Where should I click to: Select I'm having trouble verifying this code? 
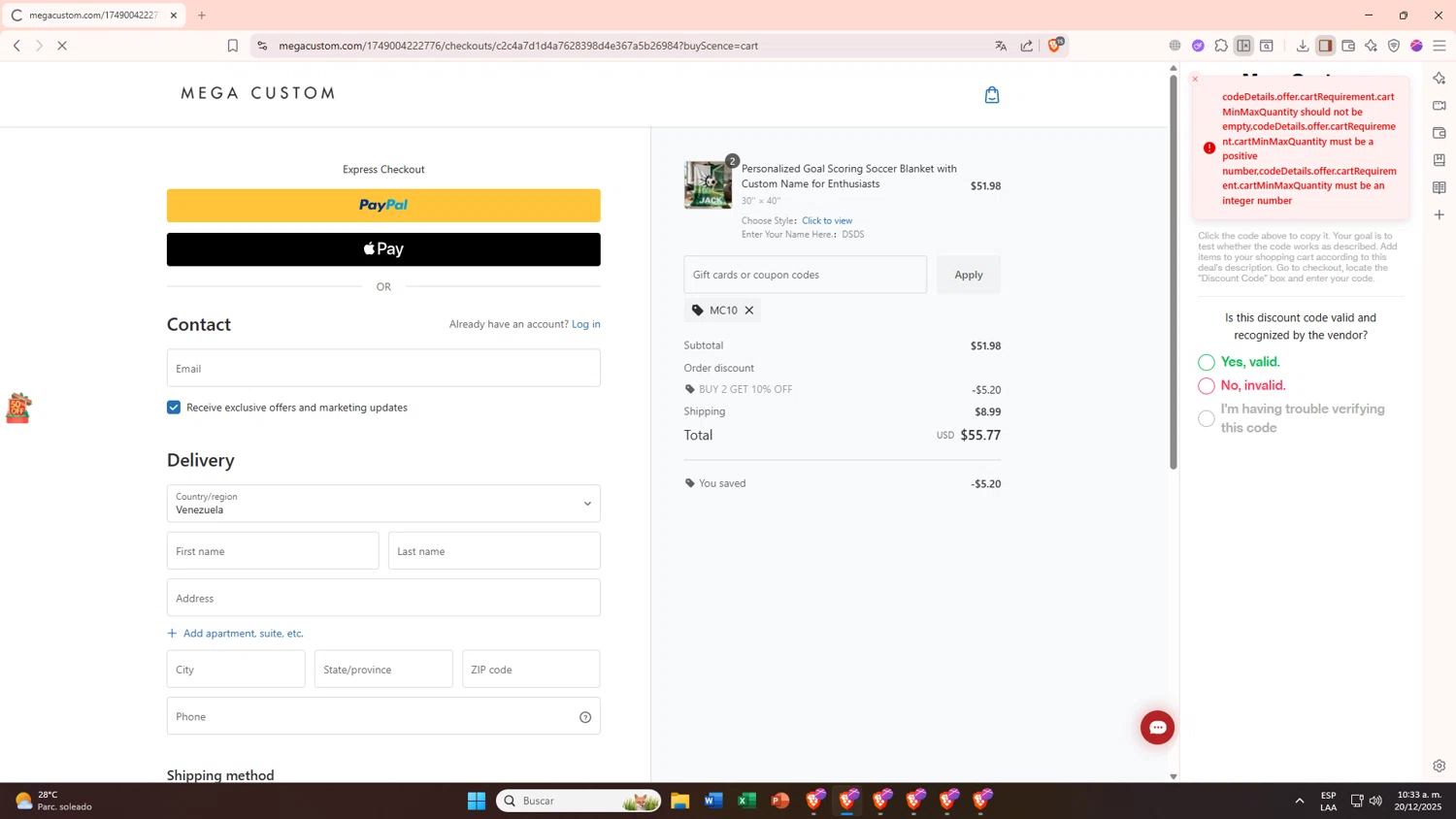tap(1207, 418)
